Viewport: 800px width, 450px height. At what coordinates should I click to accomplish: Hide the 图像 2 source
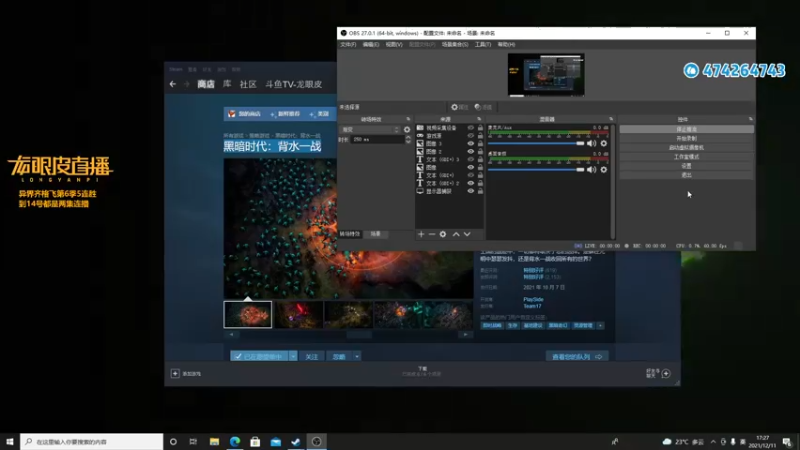[x=470, y=152]
